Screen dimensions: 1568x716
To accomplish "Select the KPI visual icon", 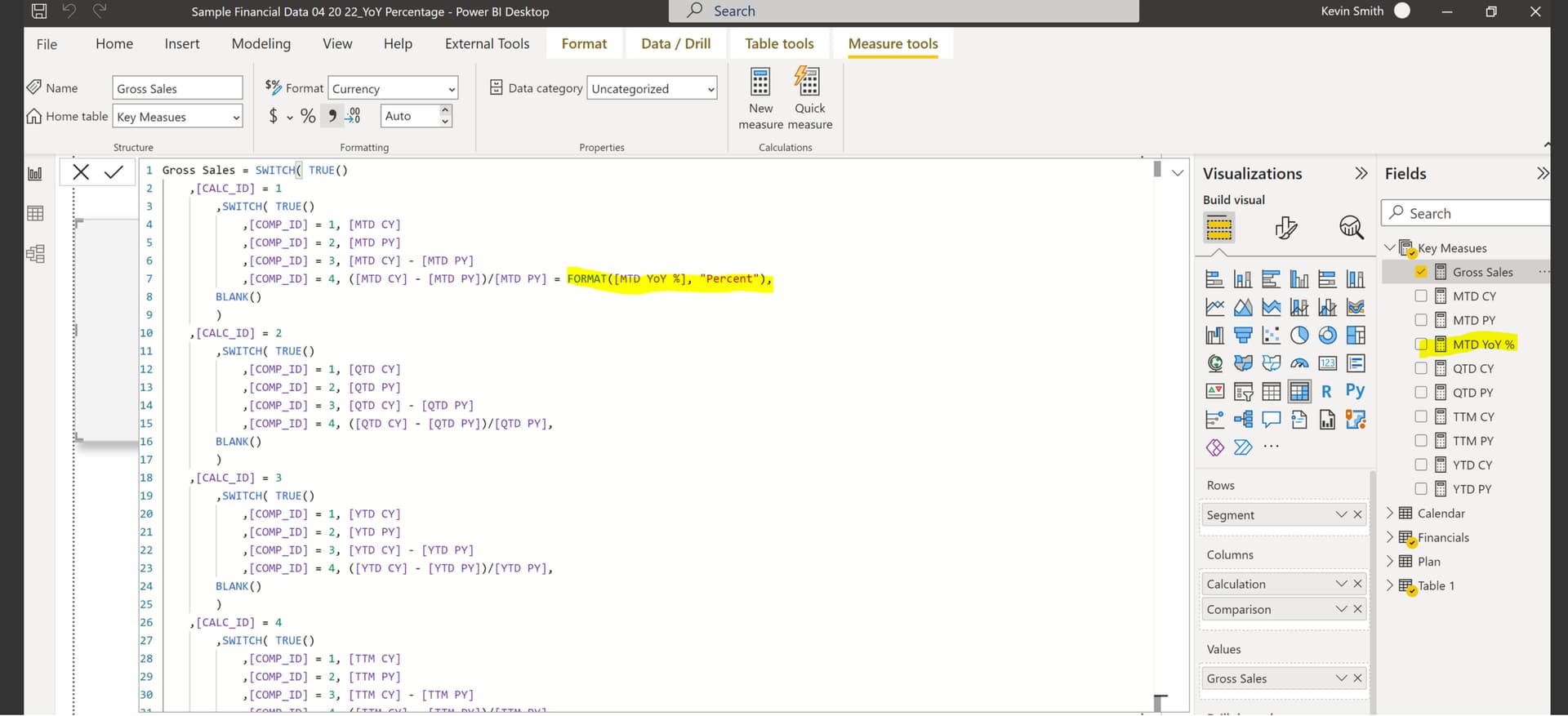I will pos(1215,392).
